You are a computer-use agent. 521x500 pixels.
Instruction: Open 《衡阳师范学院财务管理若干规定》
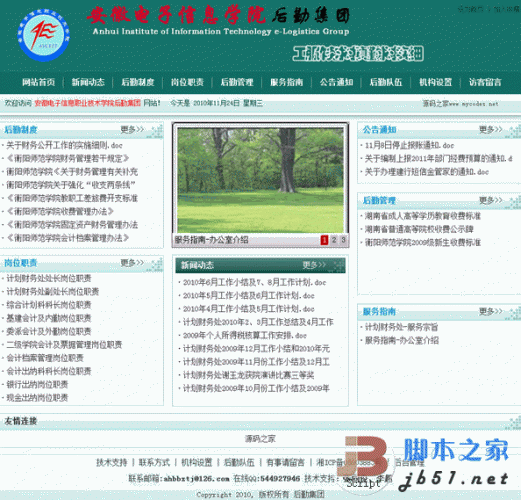tap(68, 158)
